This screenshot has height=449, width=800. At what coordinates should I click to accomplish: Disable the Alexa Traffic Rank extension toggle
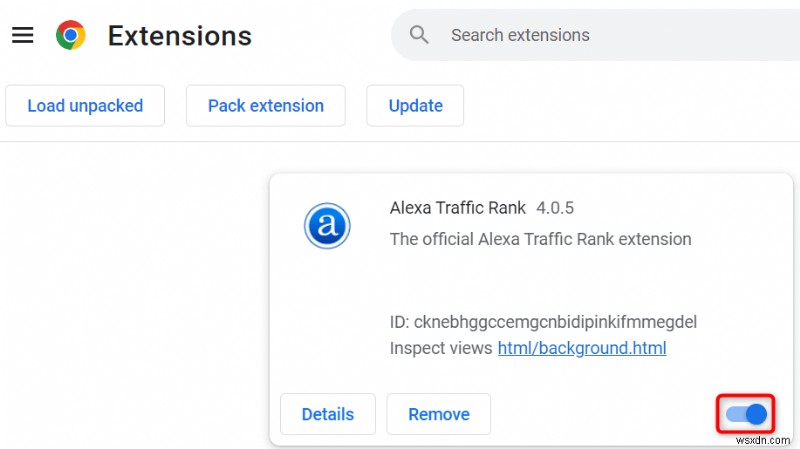pos(746,414)
